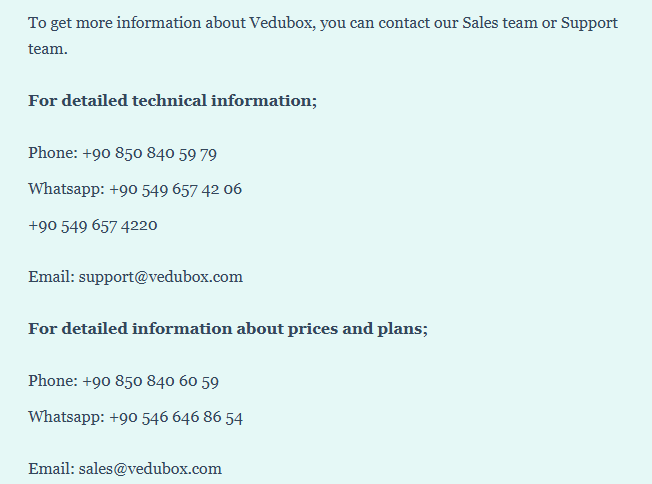Click the word 'Vedubox' in the intro sentence
The width and height of the screenshot is (652, 484).
(x=282, y=23)
